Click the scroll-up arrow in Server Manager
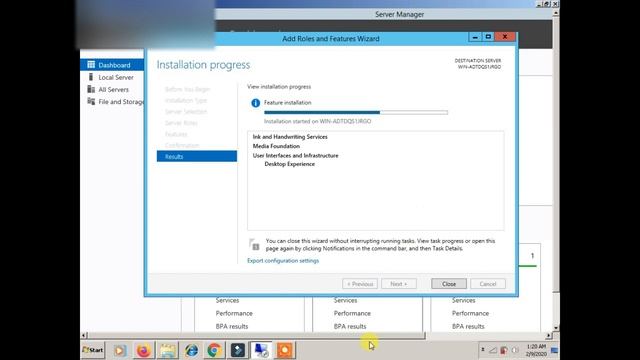This screenshot has height=360, width=640. [556, 13]
